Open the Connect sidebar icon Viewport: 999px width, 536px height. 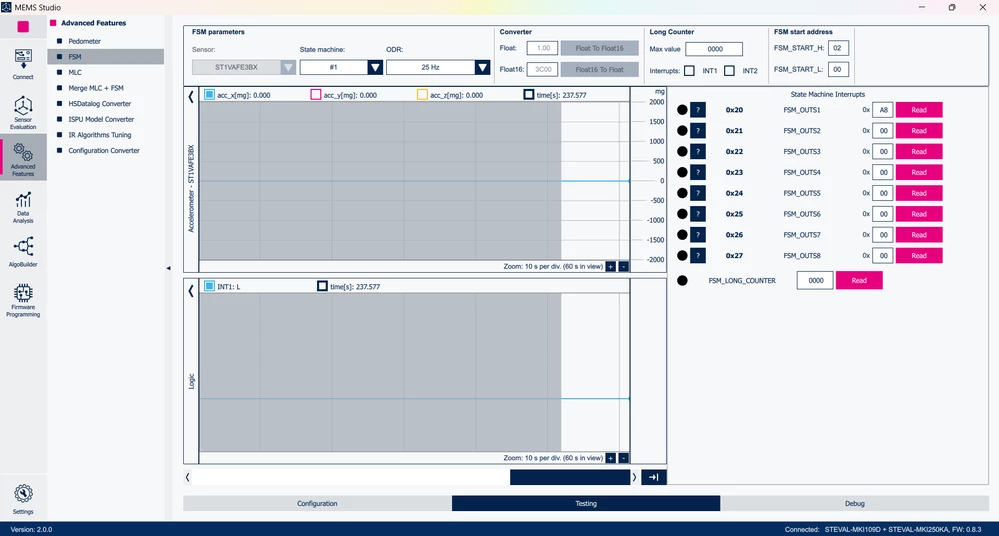(x=23, y=64)
